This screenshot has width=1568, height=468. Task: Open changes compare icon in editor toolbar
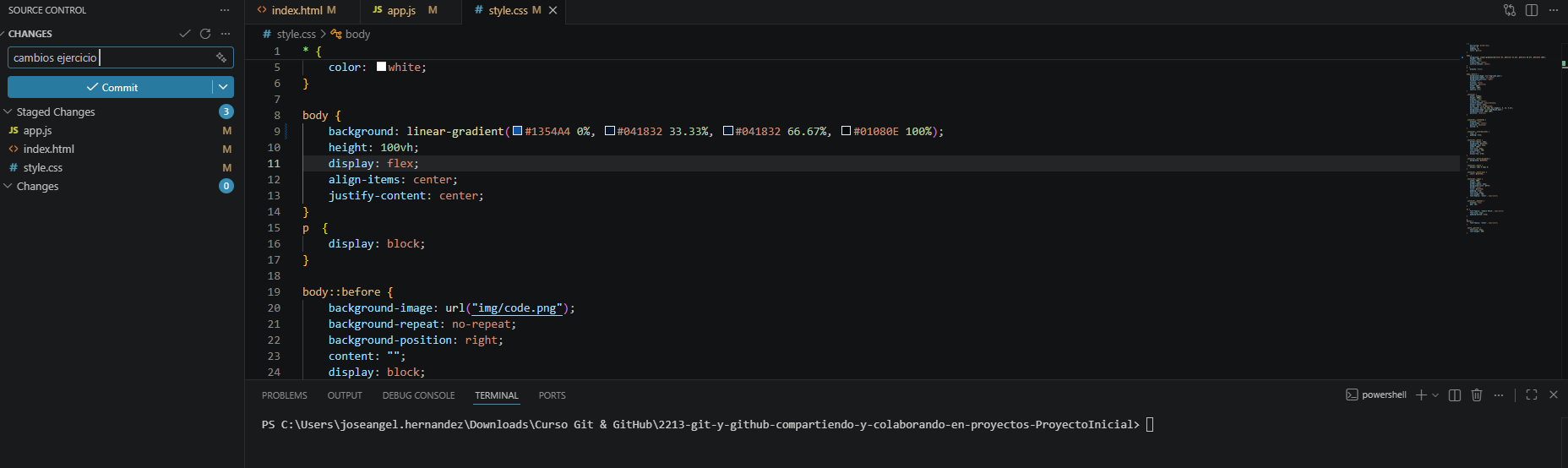[x=1510, y=10]
